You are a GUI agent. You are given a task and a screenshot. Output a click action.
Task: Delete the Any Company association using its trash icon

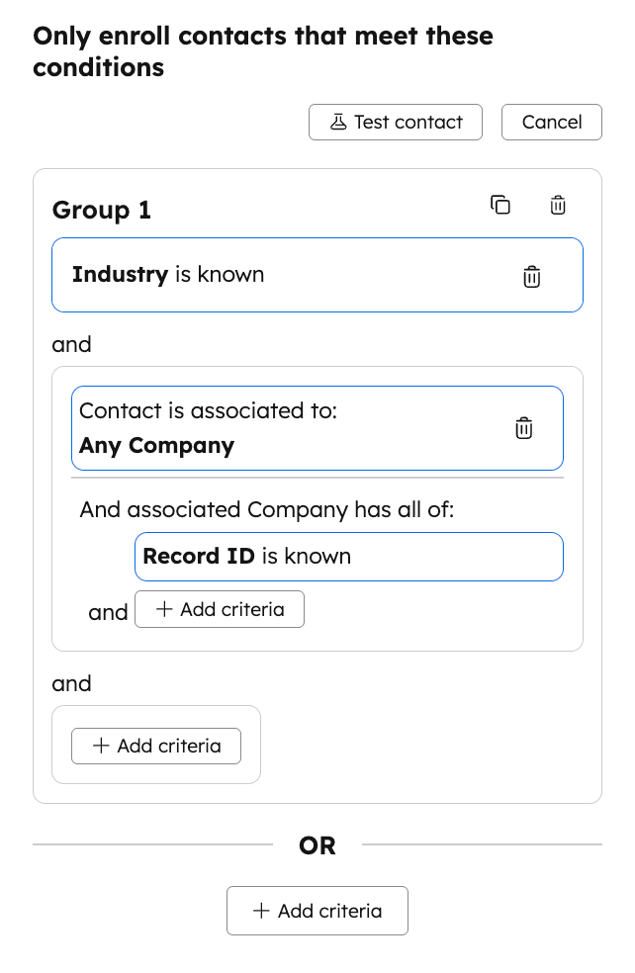pyautogui.click(x=523, y=427)
